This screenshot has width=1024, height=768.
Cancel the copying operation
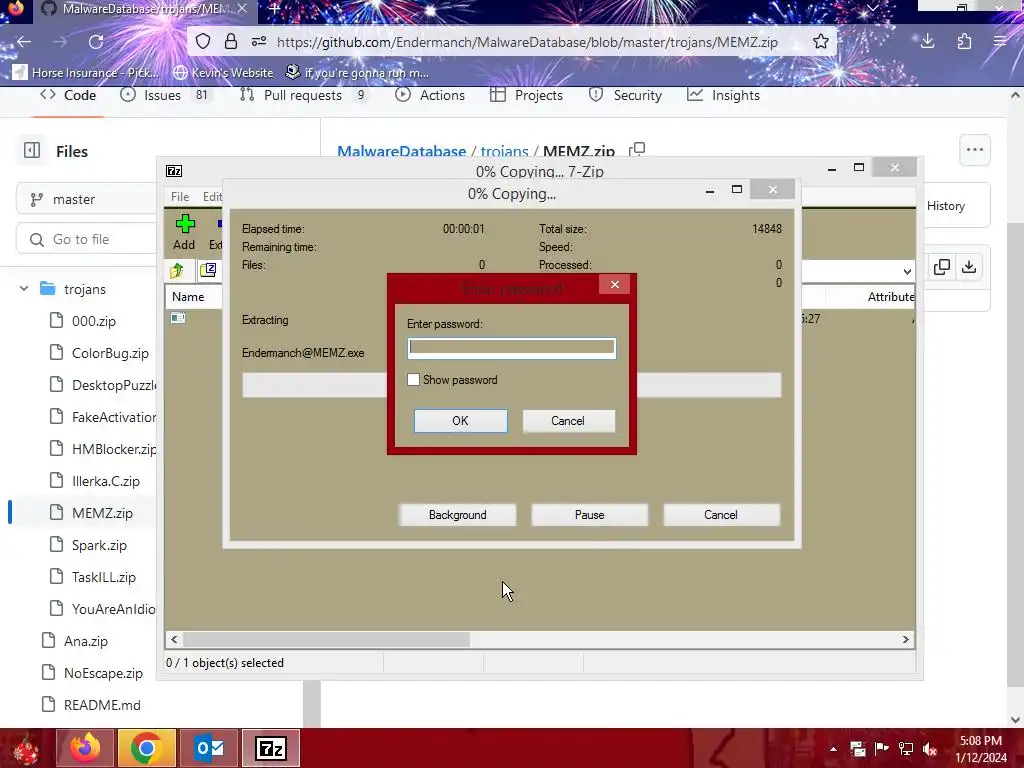(x=721, y=515)
